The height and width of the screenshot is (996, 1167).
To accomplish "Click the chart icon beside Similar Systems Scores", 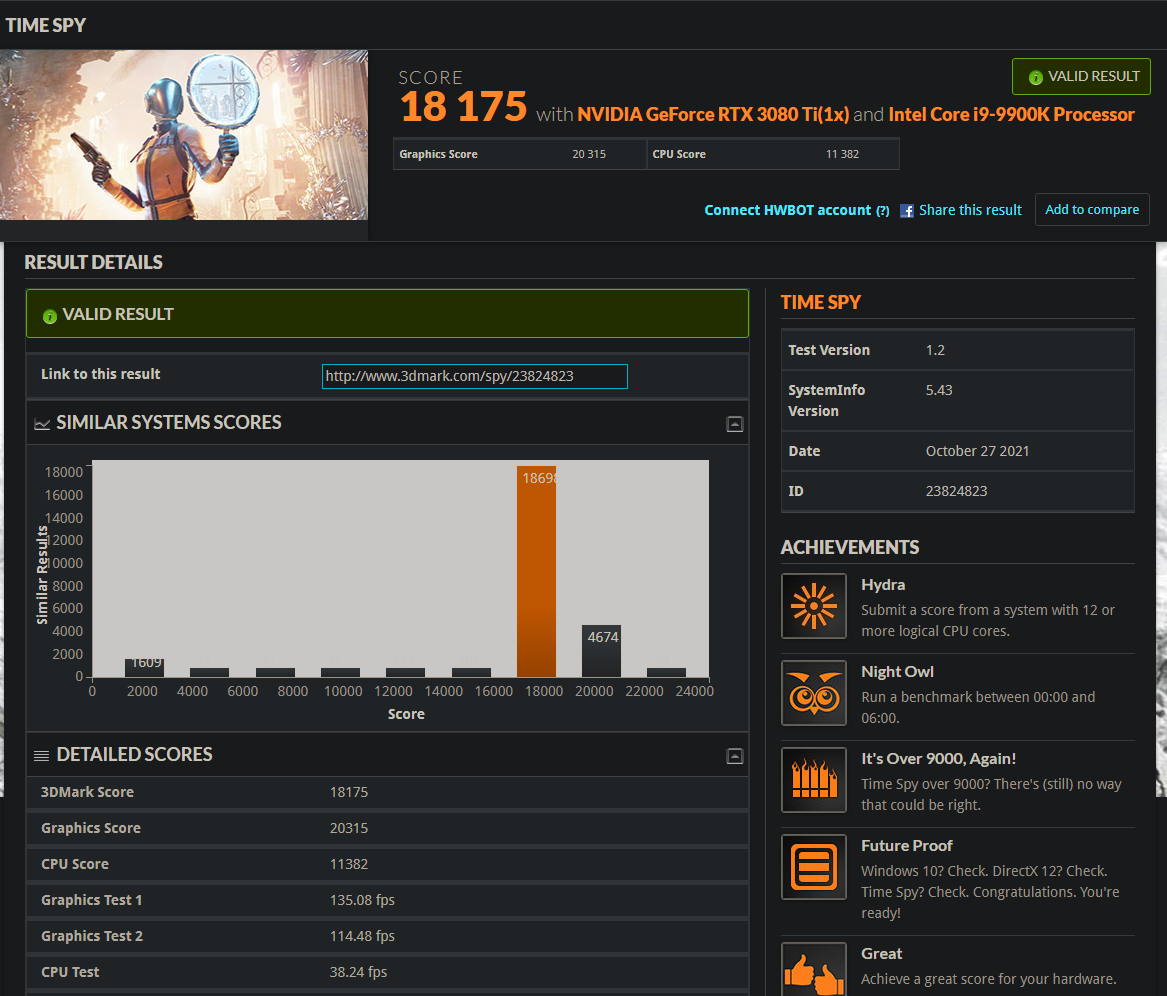I will [42, 424].
